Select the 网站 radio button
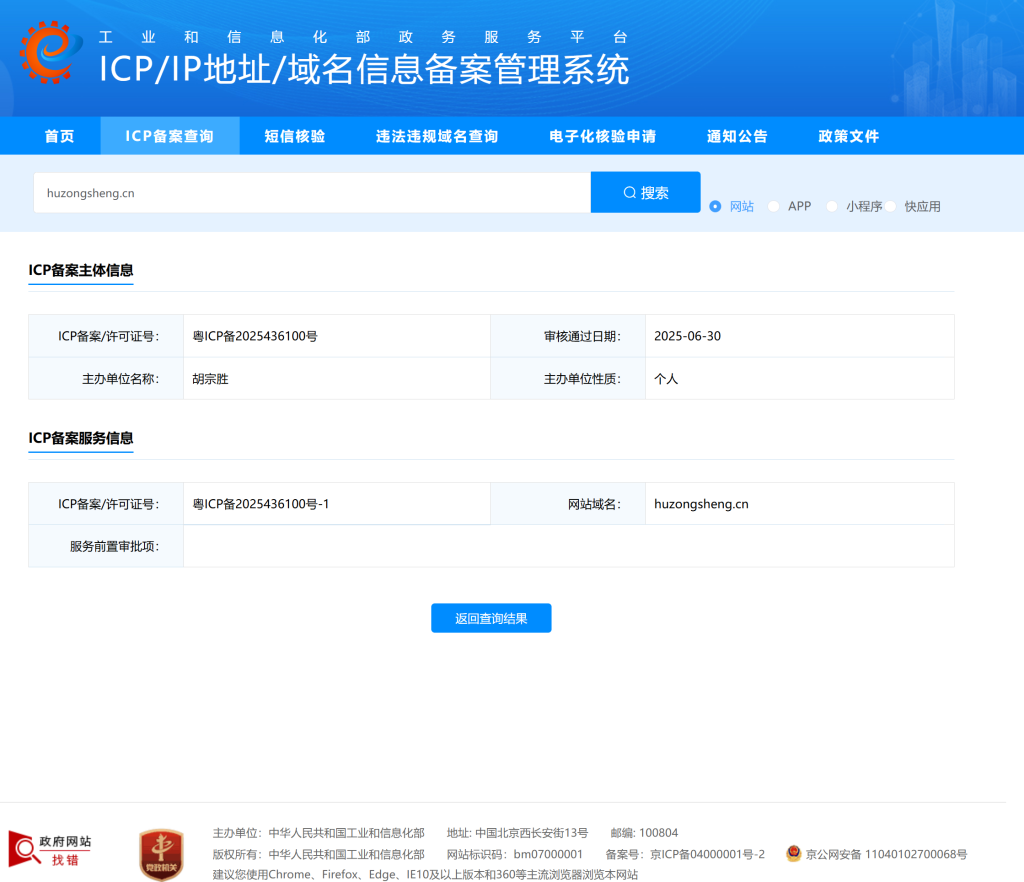 pos(715,206)
